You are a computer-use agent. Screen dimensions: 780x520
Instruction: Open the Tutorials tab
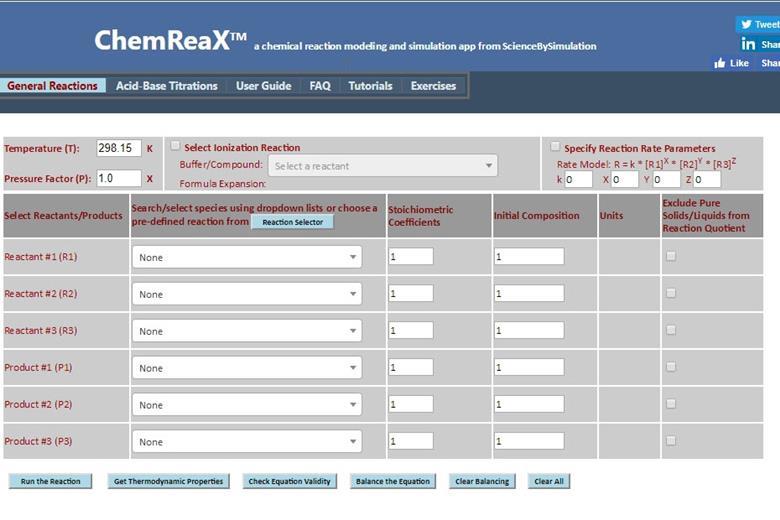click(370, 86)
